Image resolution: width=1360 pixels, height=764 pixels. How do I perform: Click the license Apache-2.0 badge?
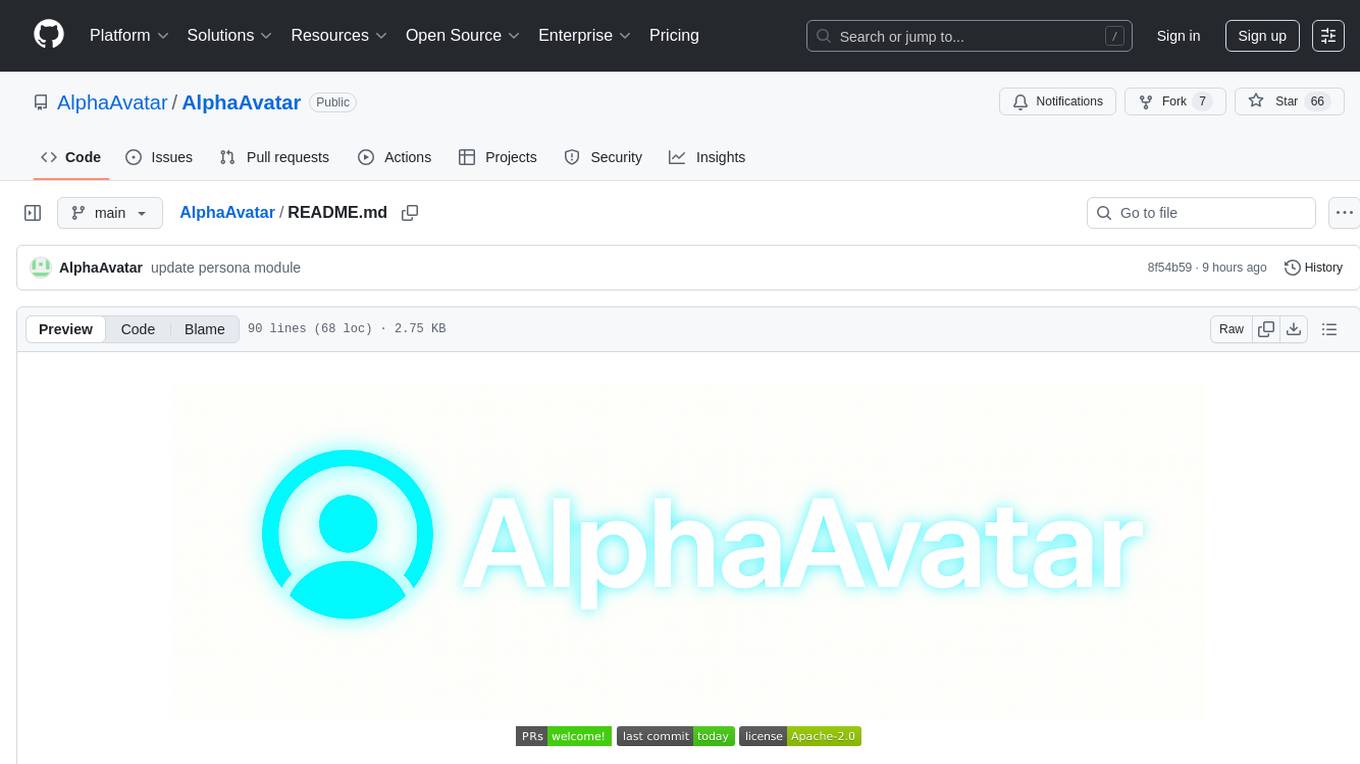801,736
